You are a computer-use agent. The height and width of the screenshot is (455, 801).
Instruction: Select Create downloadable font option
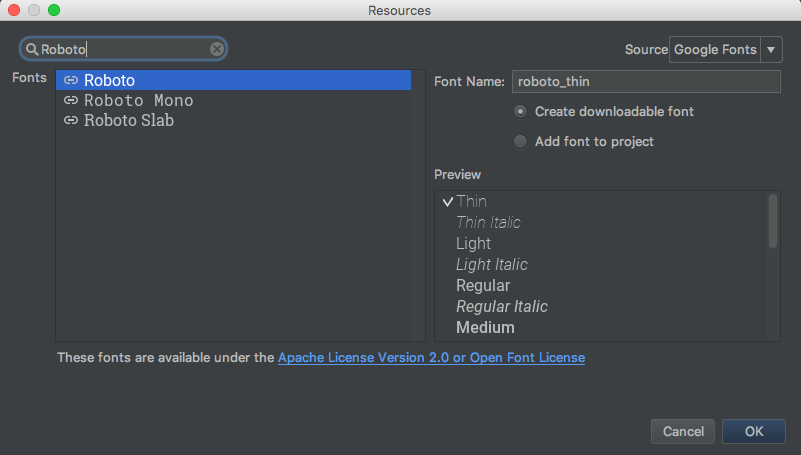520,111
